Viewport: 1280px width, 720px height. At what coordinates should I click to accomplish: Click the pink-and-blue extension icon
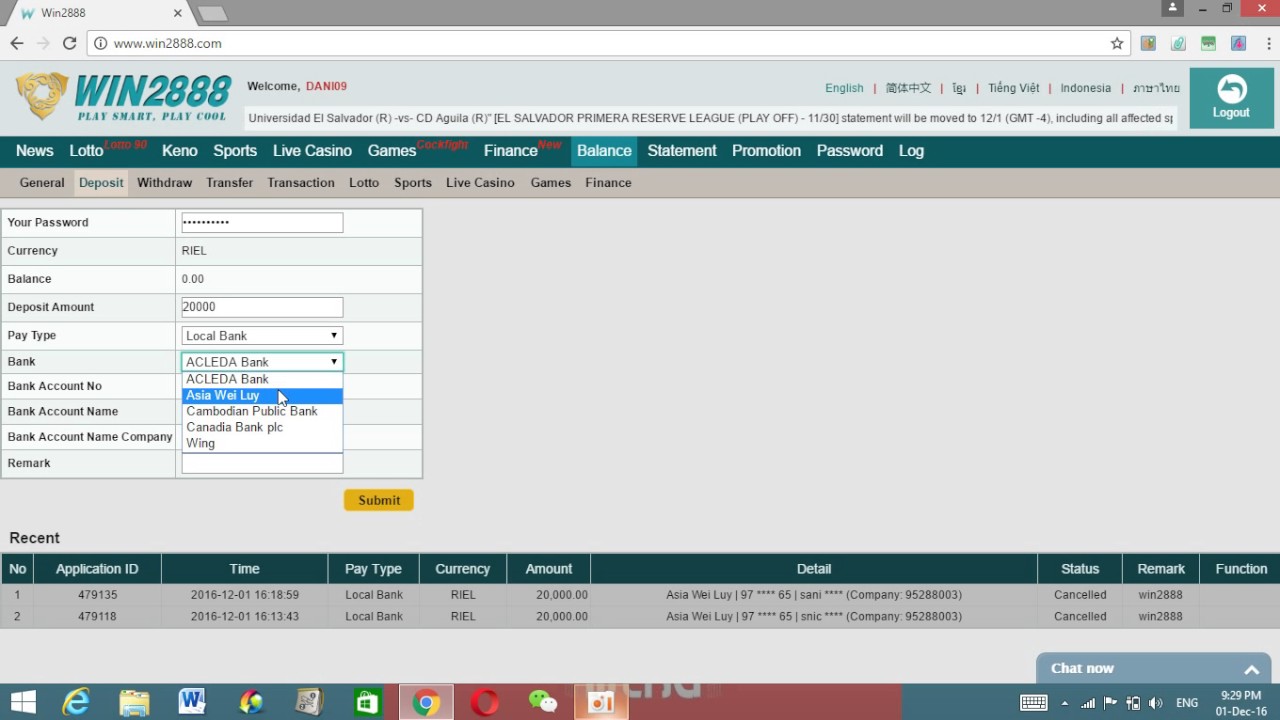pyautogui.click(x=1238, y=43)
